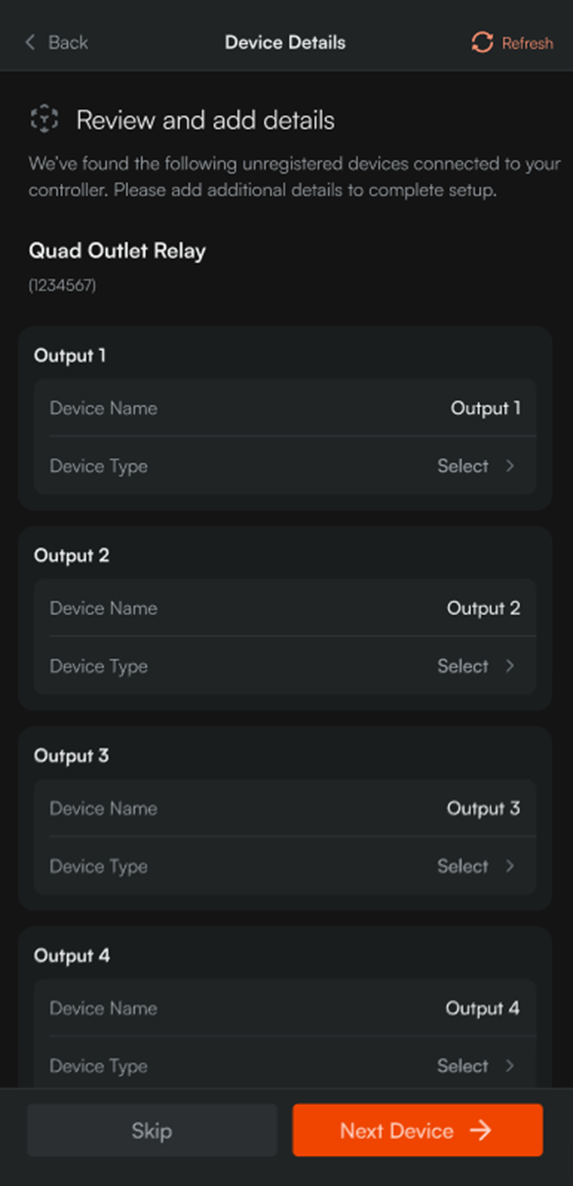Tap the Refresh text link
This screenshot has width=573, height=1186.
[527, 43]
